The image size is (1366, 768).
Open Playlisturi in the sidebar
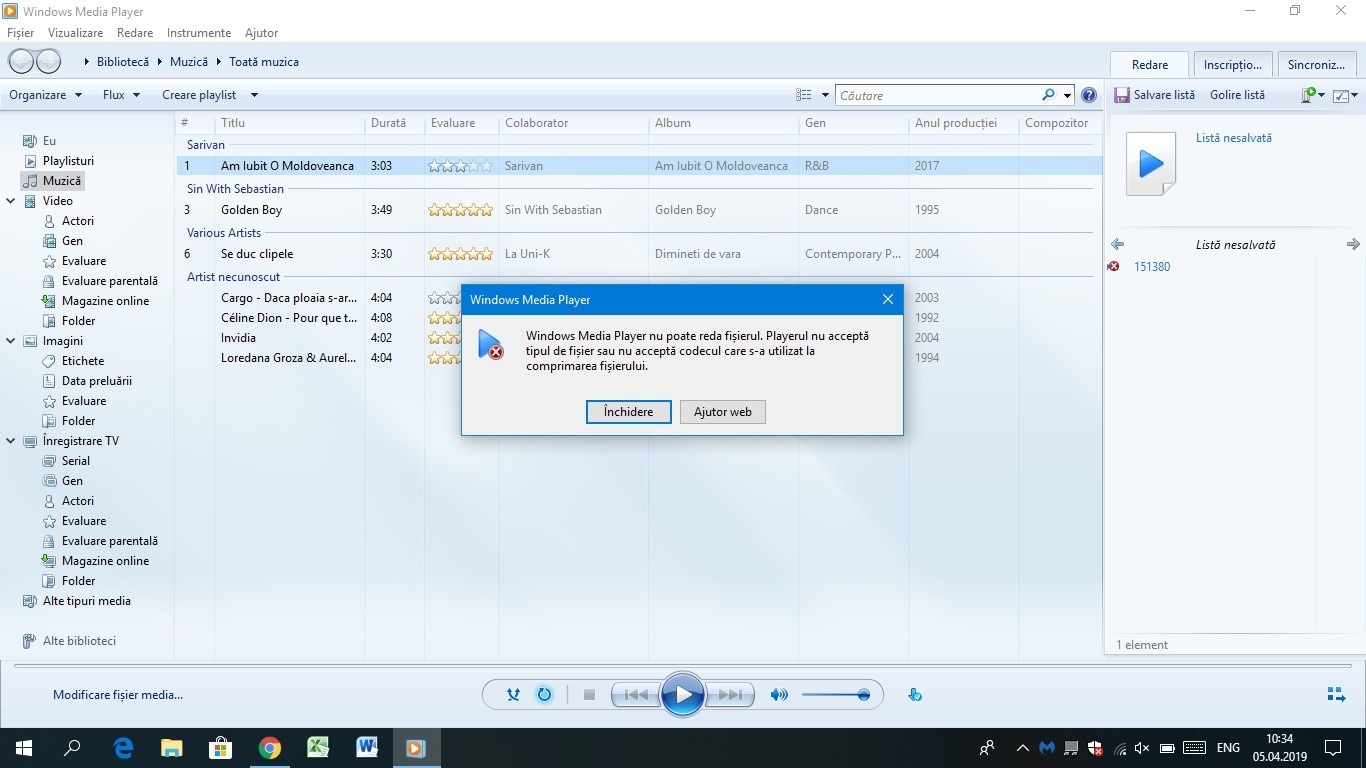point(68,161)
